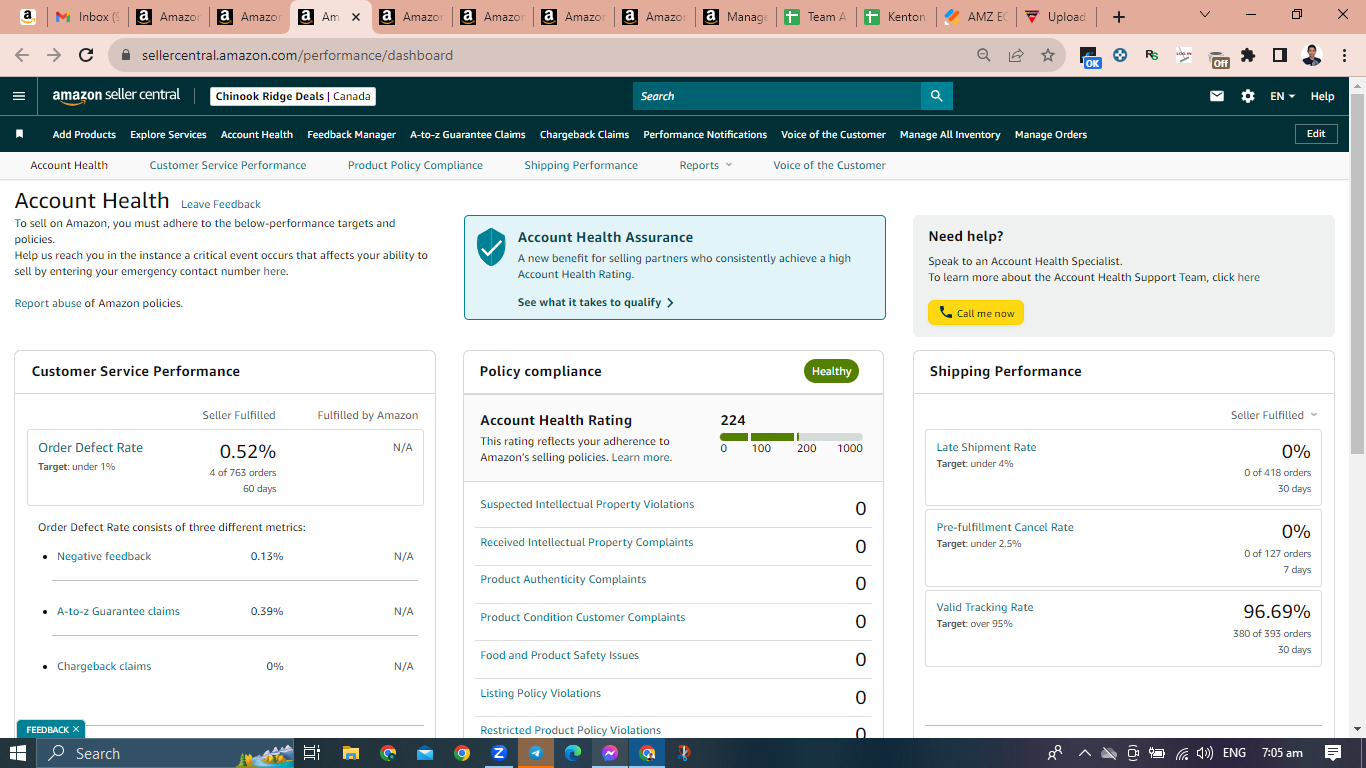Open Help in the Seller Central header
Viewport: 1366px width, 768px height.
[1322, 96]
